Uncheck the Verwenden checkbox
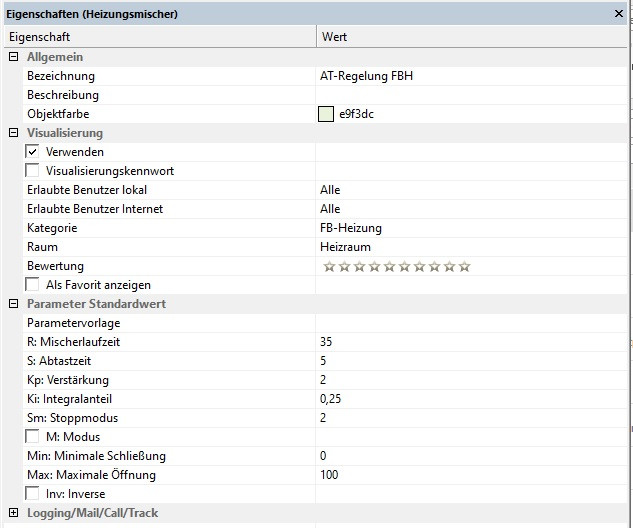The image size is (633, 528). pyautogui.click(x=33, y=152)
